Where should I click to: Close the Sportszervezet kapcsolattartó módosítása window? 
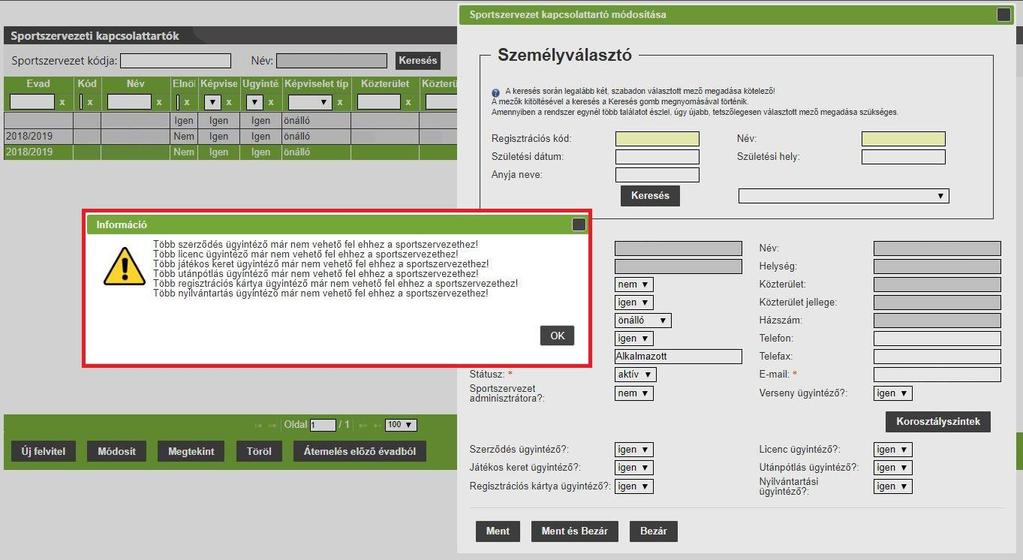pyautogui.click(x=1003, y=14)
